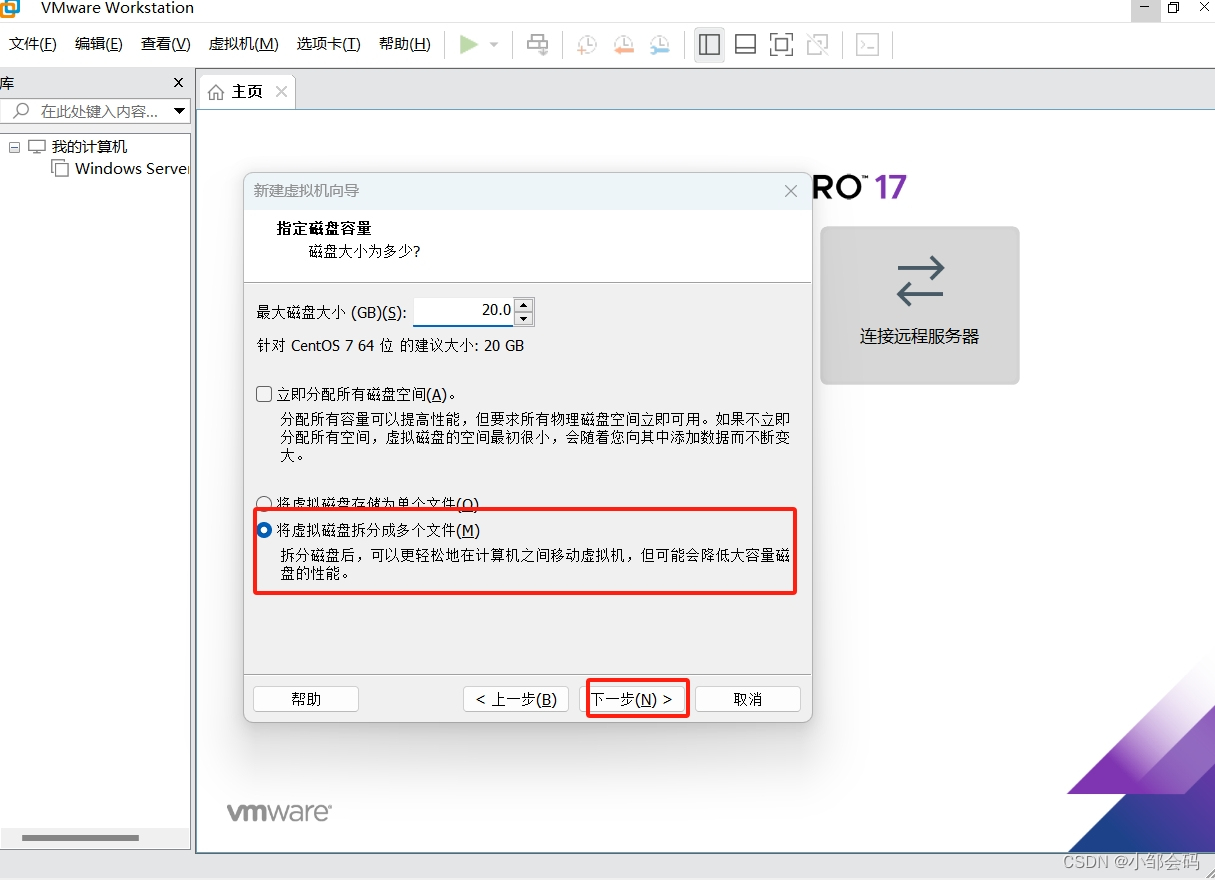Click the search magnifier icon in library

click(20, 111)
